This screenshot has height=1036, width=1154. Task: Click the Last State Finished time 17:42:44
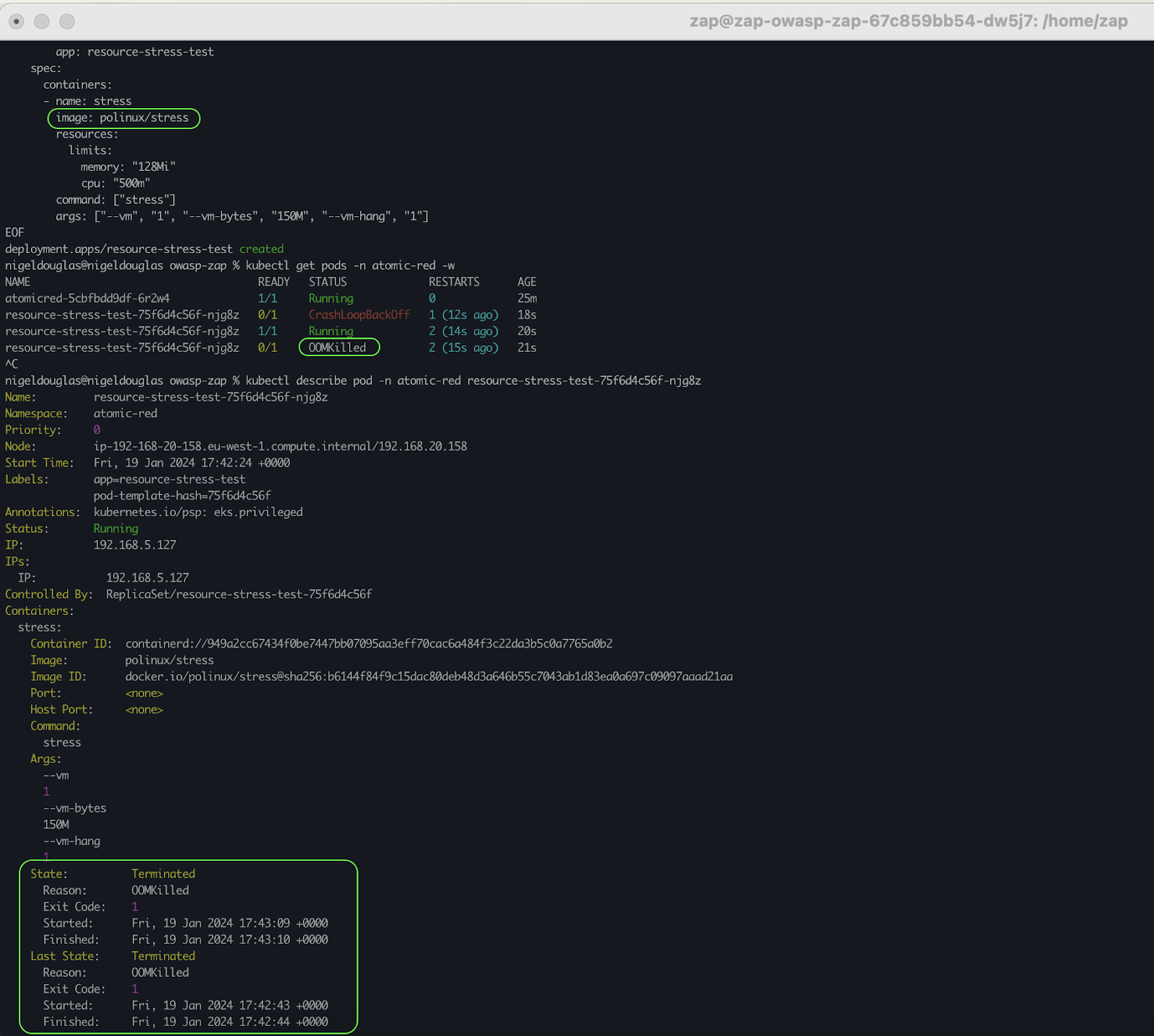(229, 1022)
